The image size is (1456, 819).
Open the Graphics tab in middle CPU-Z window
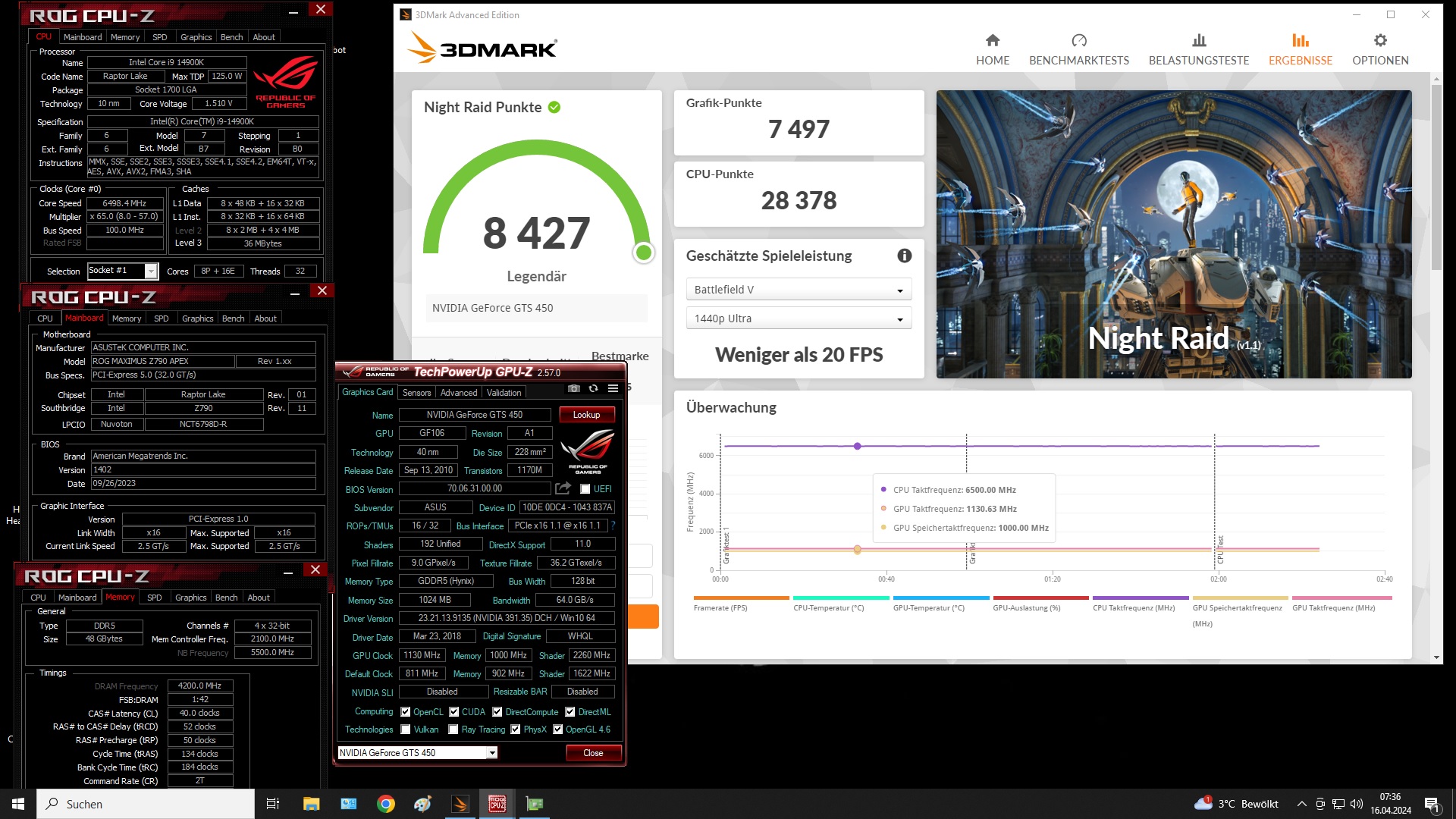198,318
